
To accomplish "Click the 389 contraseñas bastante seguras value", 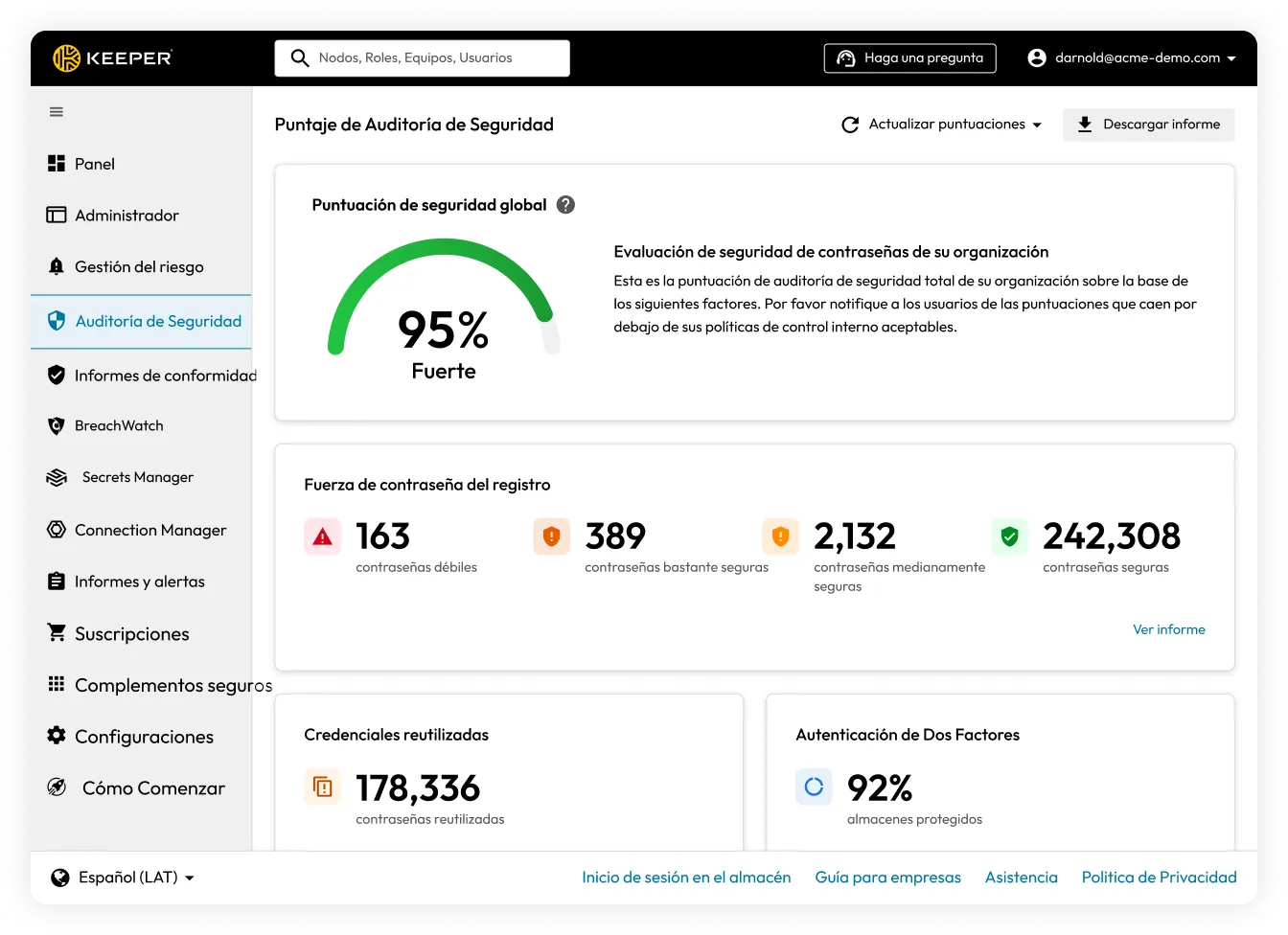I will 615,536.
